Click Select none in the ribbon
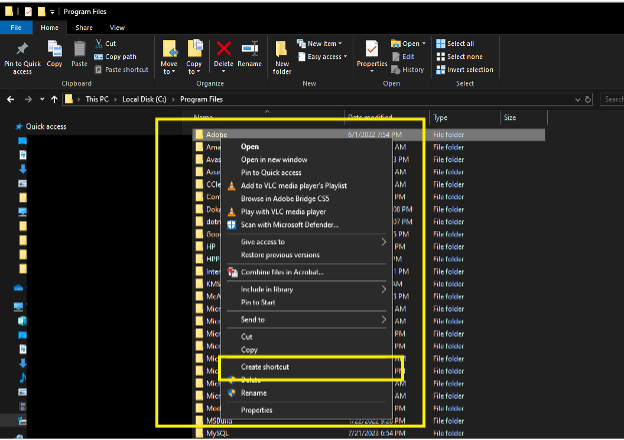 pos(460,56)
